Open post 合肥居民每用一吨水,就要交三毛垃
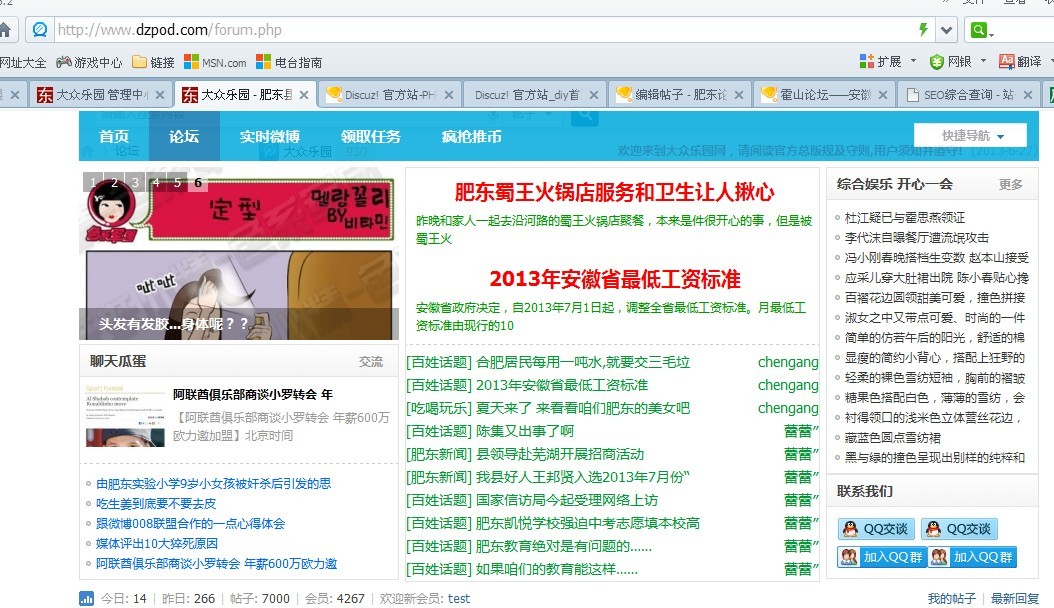Screen dimensions: 1054x608 [x=583, y=362]
